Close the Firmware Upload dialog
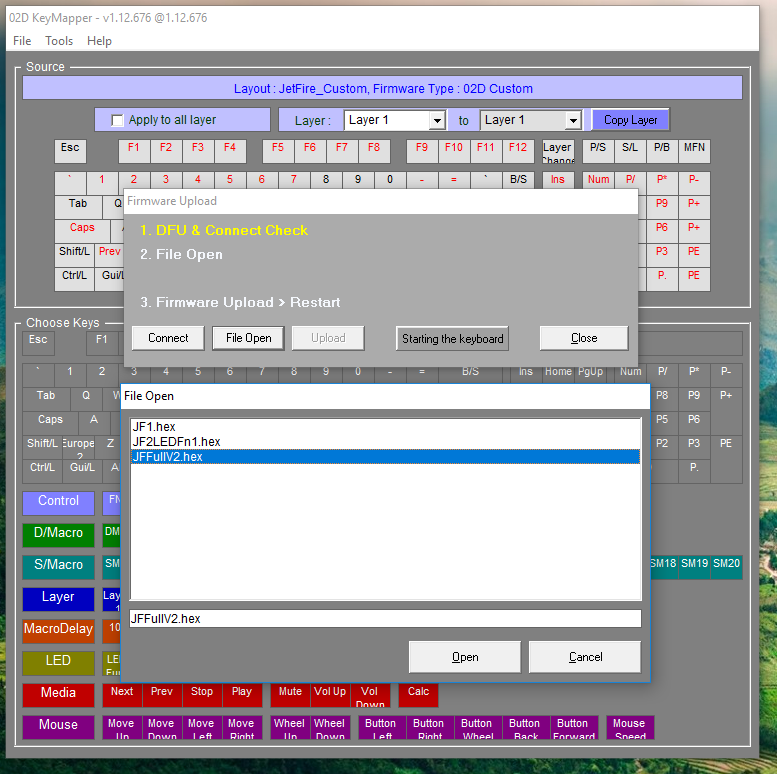Viewport: 777px width, 774px height. [x=583, y=338]
